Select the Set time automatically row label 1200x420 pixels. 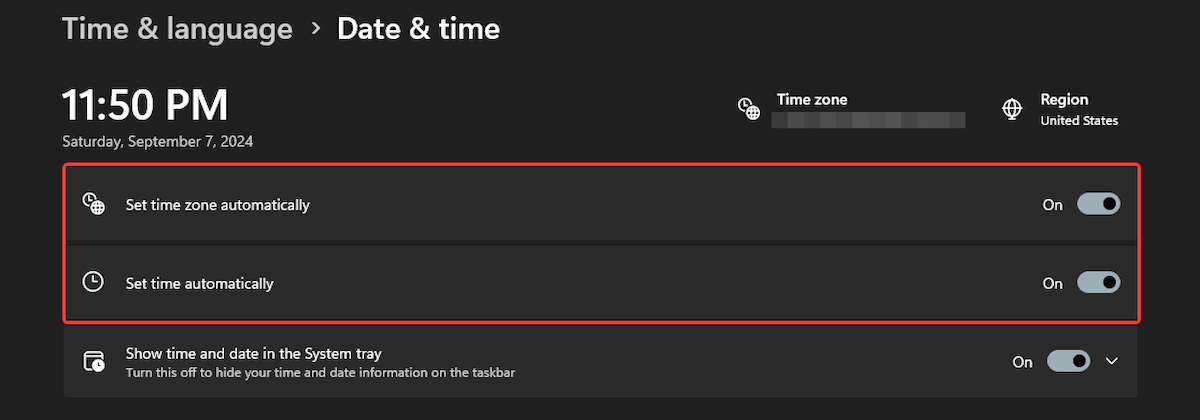pyautogui.click(x=199, y=284)
